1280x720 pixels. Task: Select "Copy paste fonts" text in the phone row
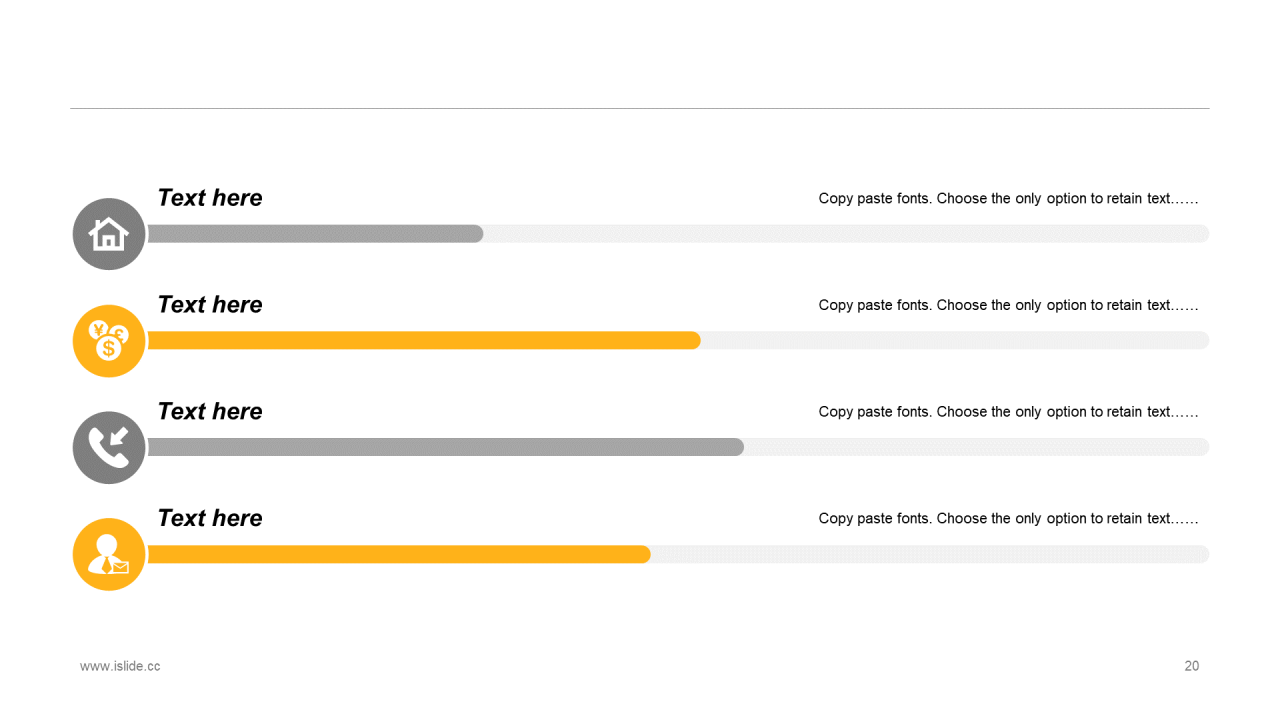click(x=1008, y=412)
